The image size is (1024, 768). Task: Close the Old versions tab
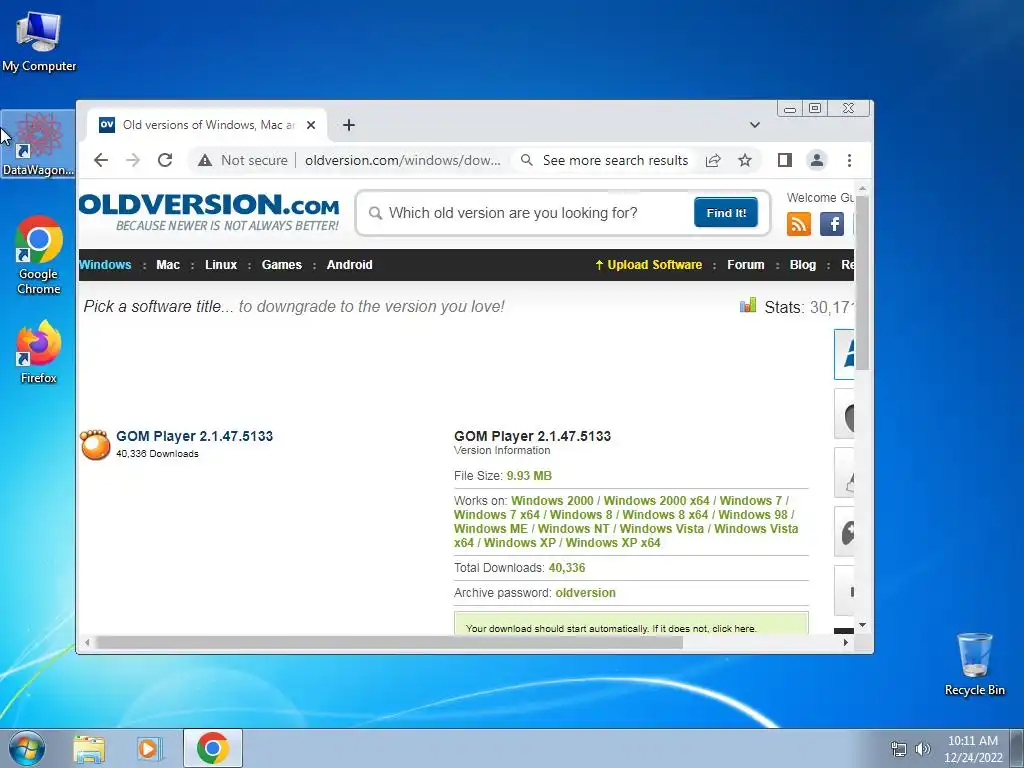coord(311,125)
